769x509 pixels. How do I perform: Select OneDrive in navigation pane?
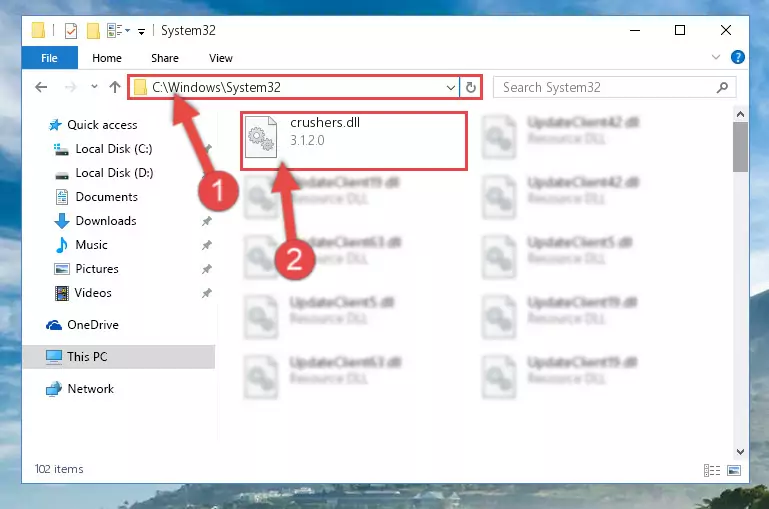(93, 325)
